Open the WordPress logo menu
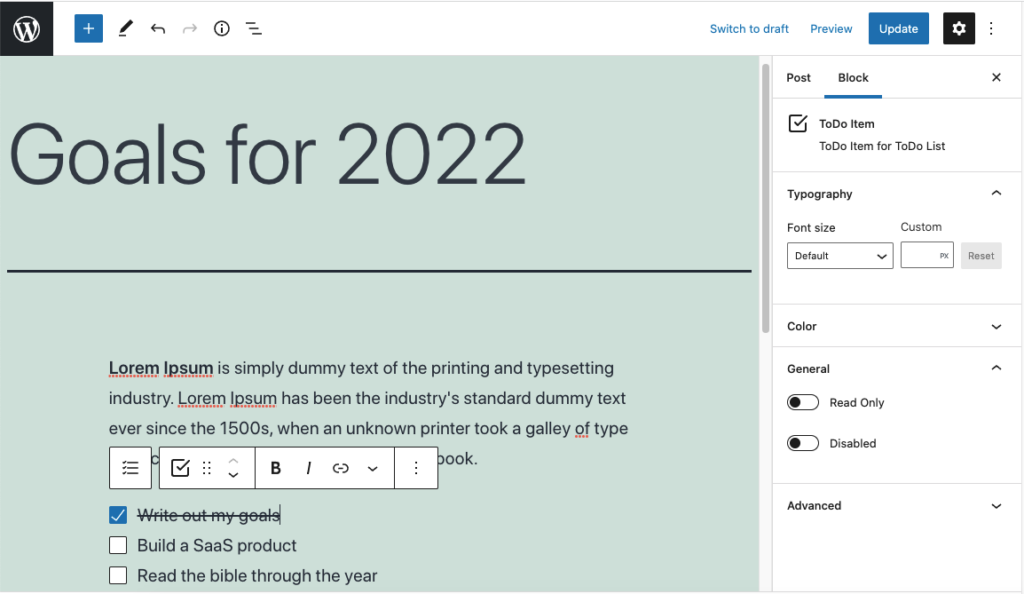The height and width of the screenshot is (594, 1024). tap(27, 28)
